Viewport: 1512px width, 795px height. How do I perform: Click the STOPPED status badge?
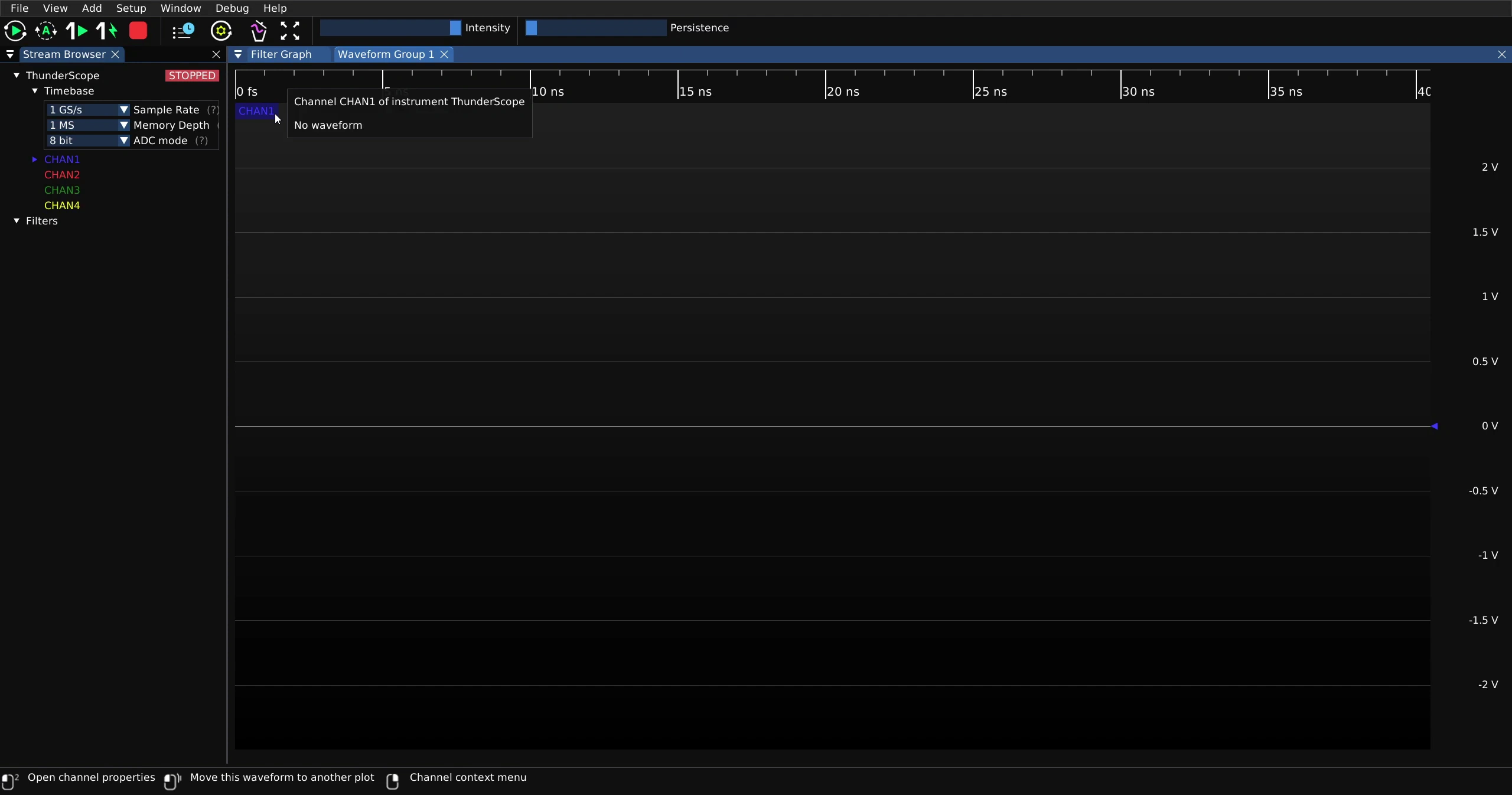[192, 76]
